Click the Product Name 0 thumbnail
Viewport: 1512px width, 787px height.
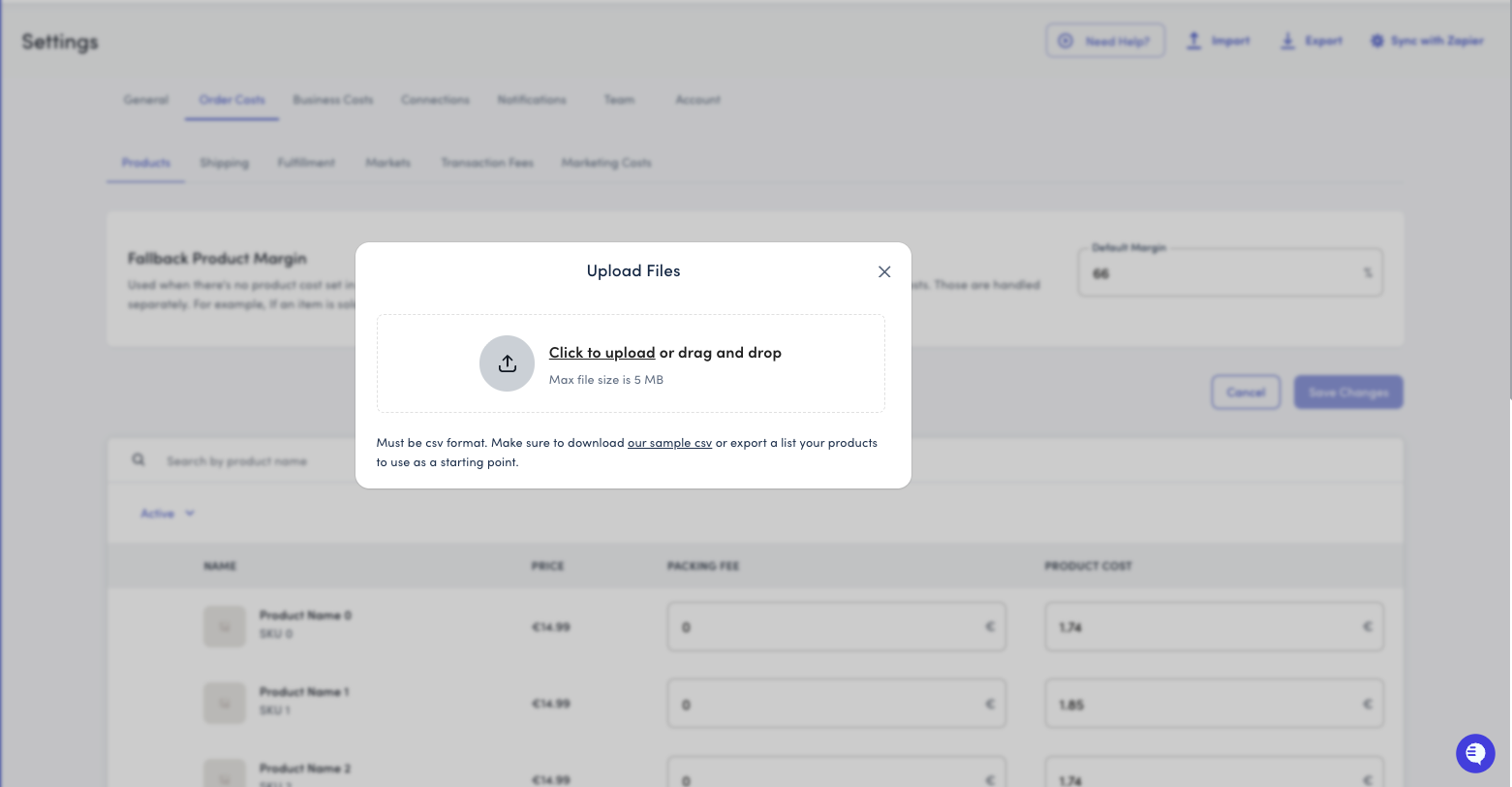click(x=224, y=627)
